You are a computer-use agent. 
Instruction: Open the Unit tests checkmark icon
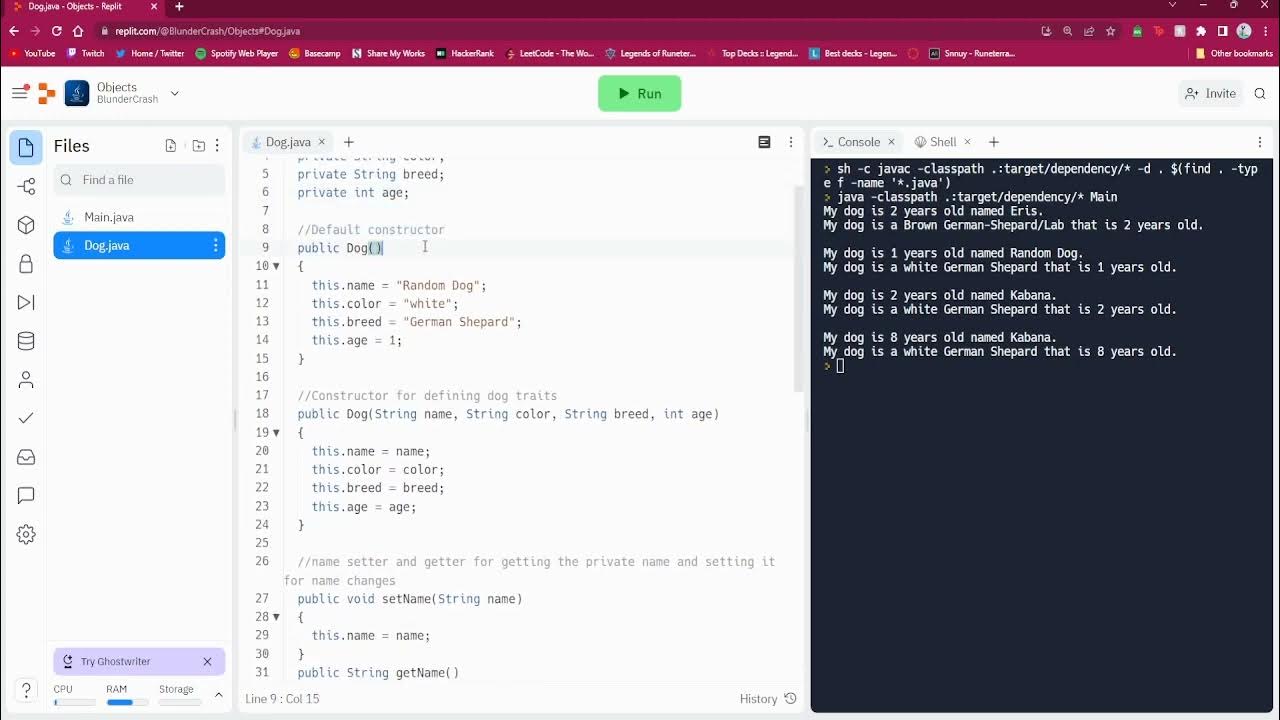[26, 418]
